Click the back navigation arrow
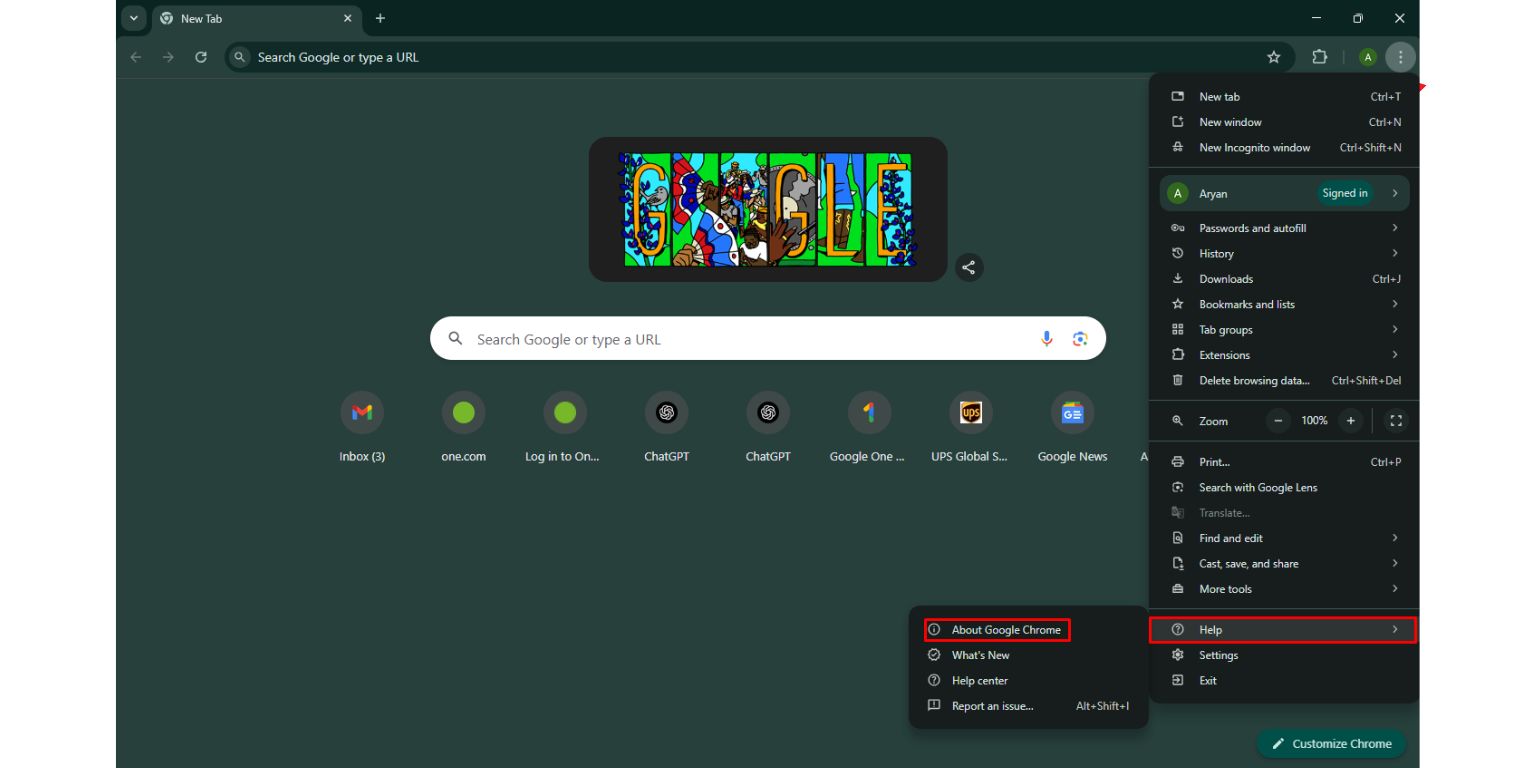1536x768 pixels. [x=136, y=57]
